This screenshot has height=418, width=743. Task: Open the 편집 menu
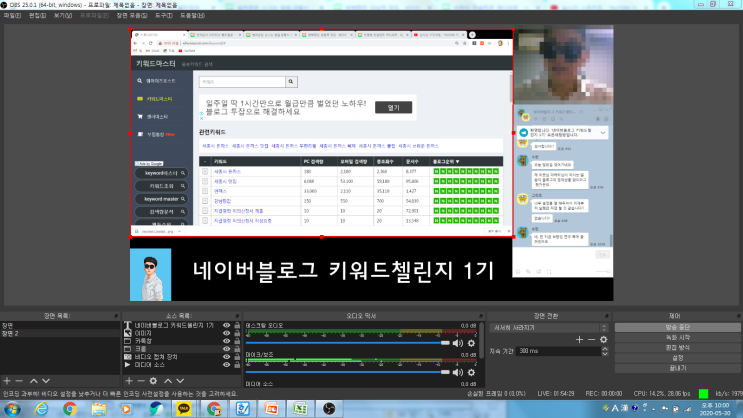[37, 16]
